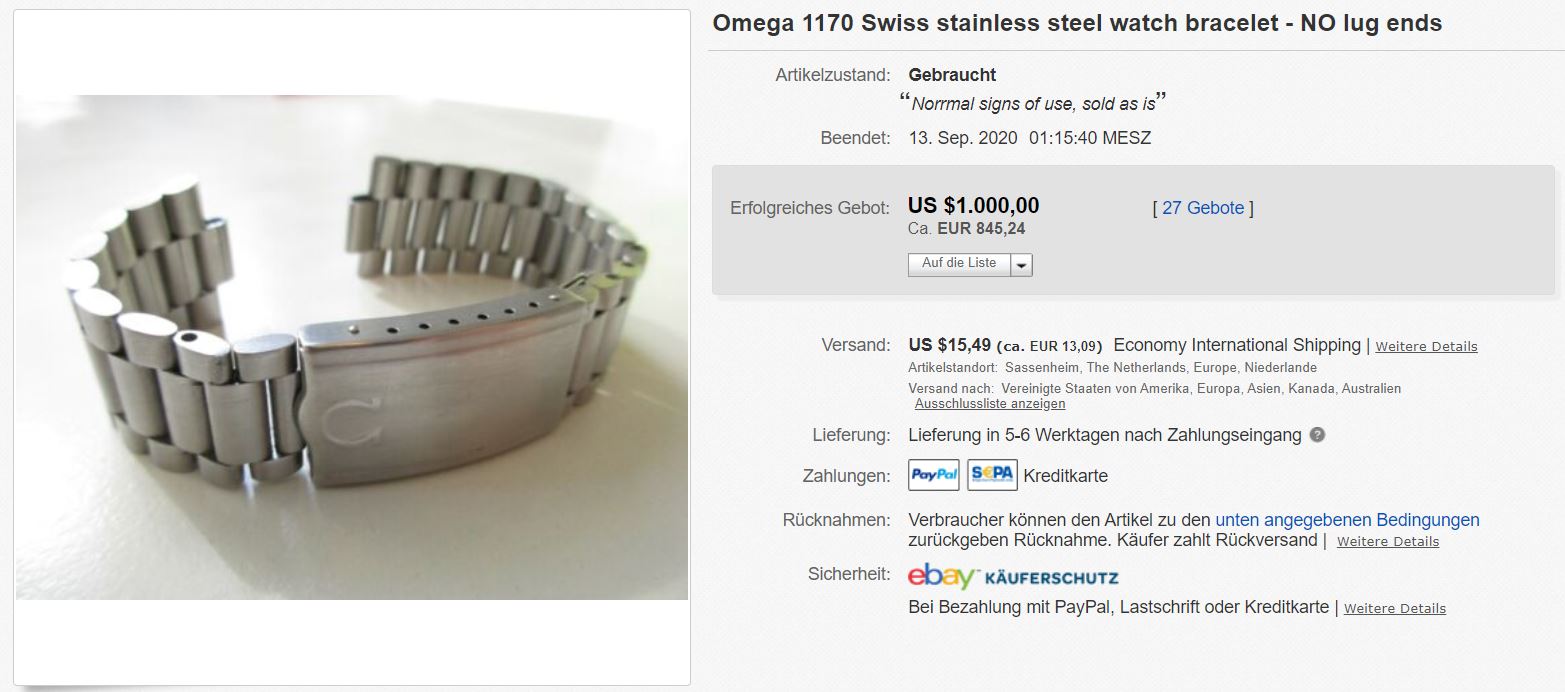Click the "Omega 1170 Swiss stainless steel" title
The width and height of the screenshot is (1565, 692).
click(1077, 23)
